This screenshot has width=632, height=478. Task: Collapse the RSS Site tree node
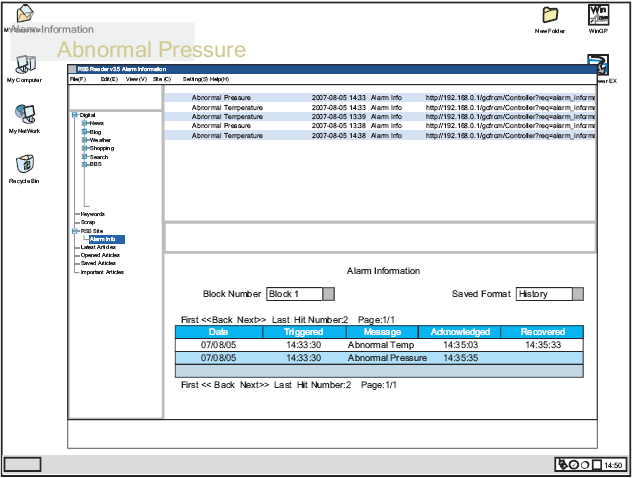(75, 231)
